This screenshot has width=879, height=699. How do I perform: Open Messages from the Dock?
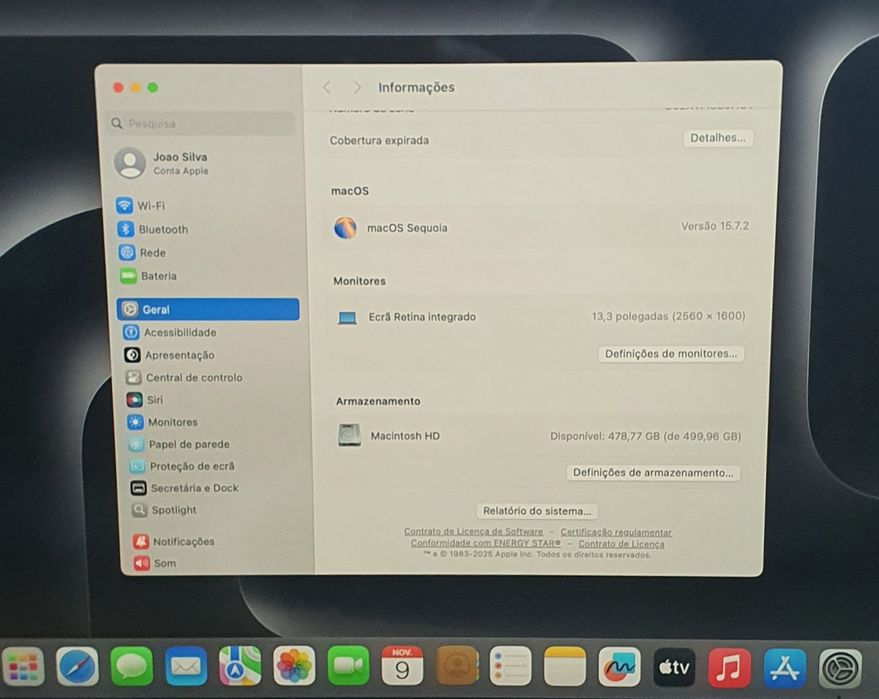(x=132, y=666)
